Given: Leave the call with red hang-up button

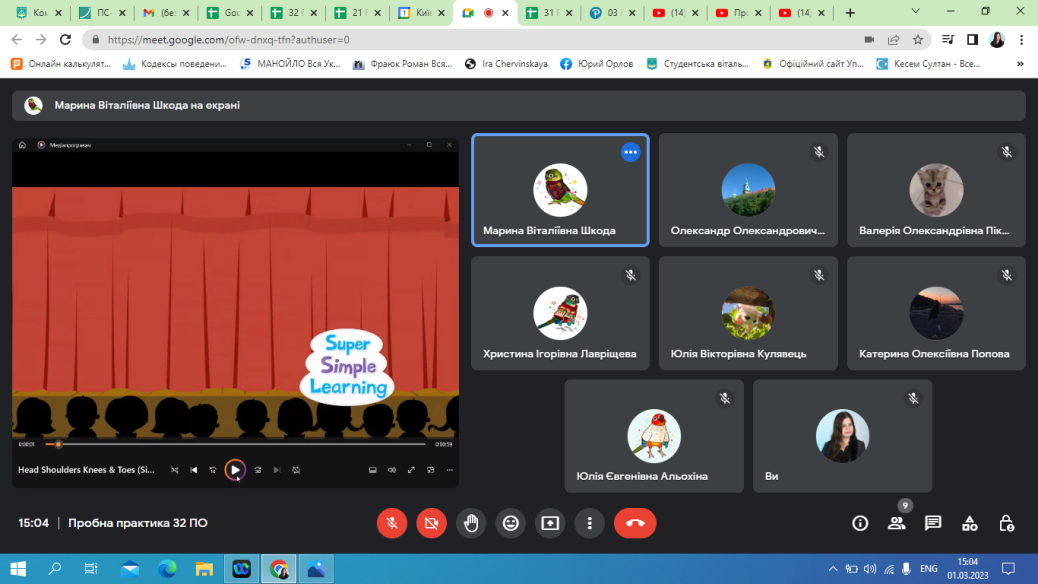Looking at the screenshot, I should click(x=634, y=523).
